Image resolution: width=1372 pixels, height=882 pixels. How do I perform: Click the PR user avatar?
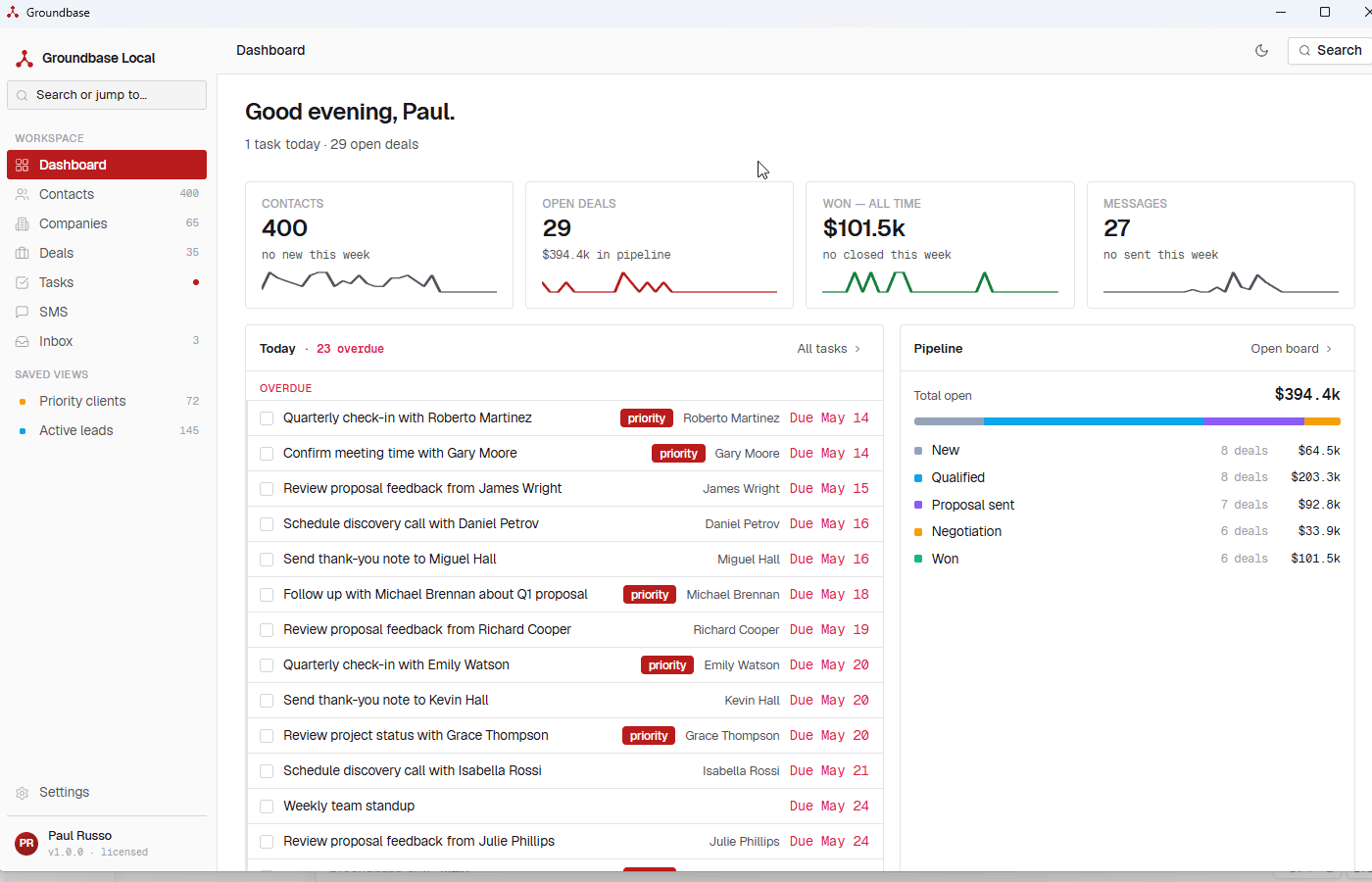coord(26,843)
